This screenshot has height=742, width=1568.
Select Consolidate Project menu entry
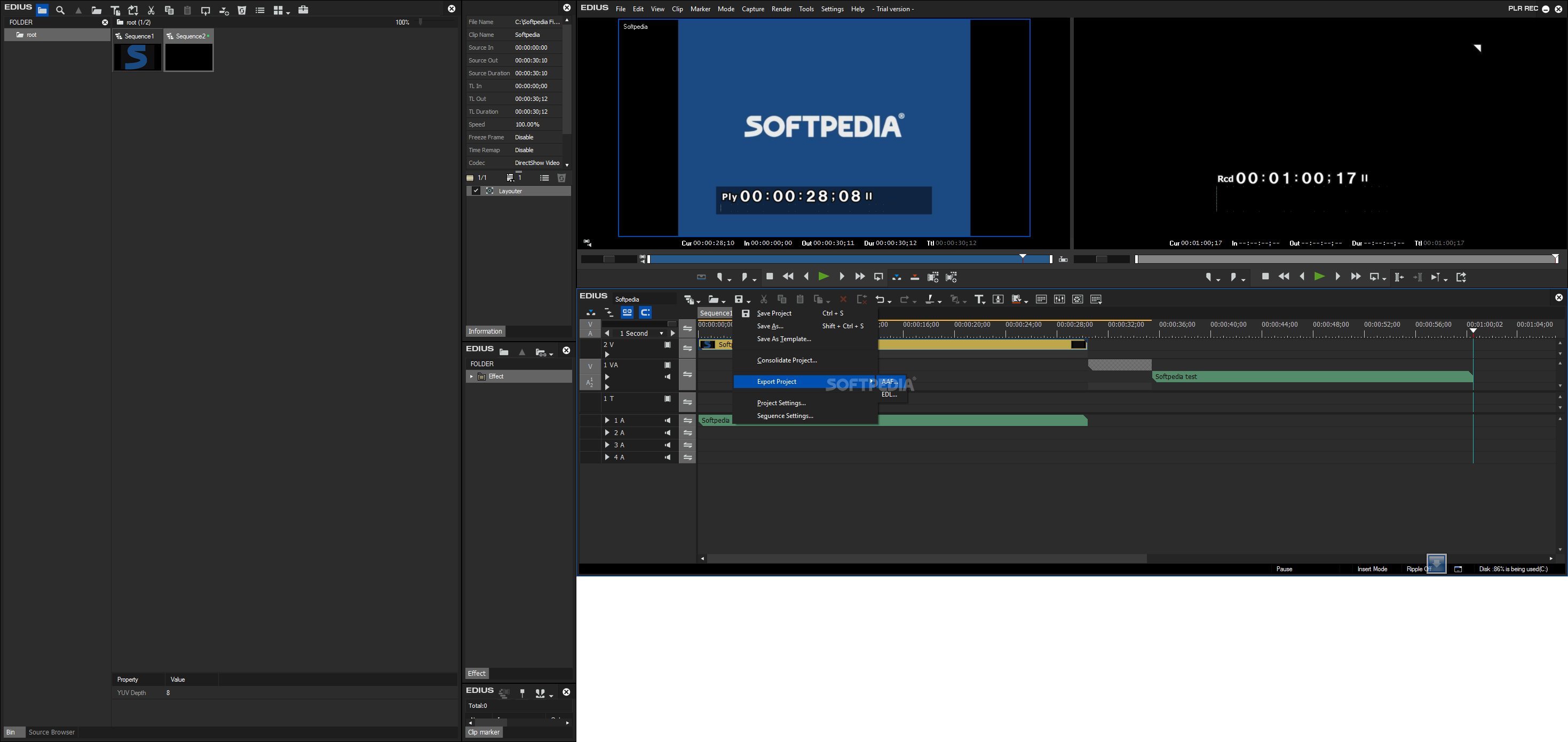[787, 360]
